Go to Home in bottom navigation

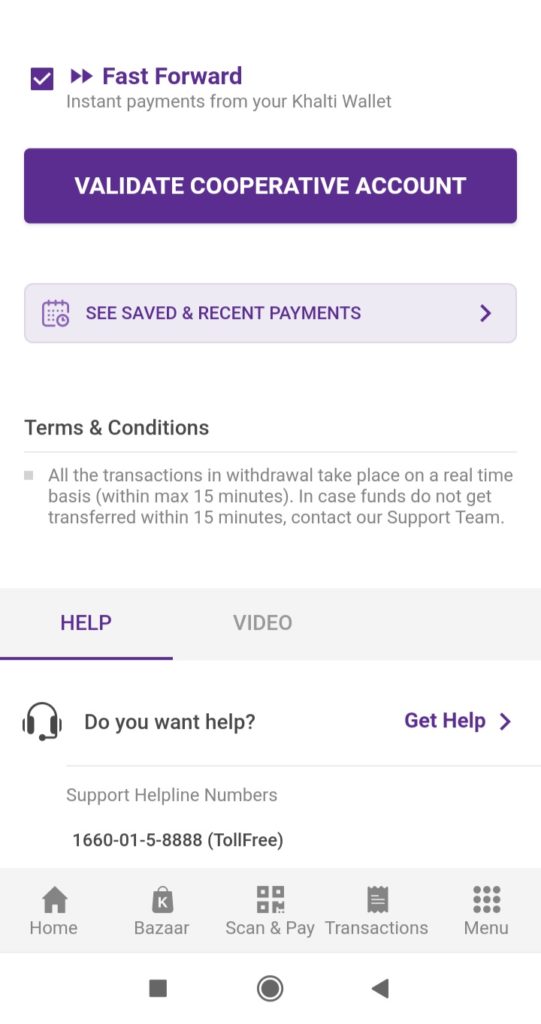pyautogui.click(x=54, y=912)
